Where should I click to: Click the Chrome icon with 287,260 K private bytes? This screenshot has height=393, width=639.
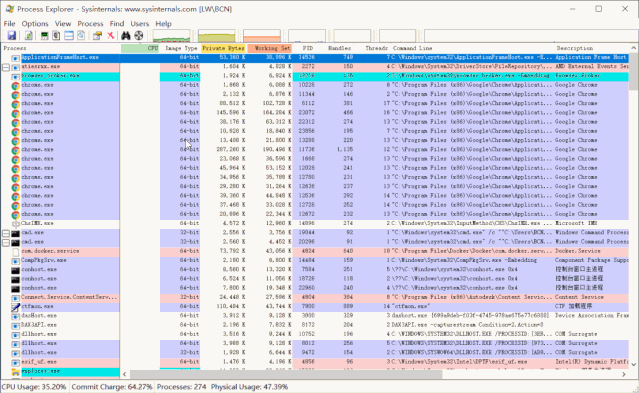click(15, 150)
